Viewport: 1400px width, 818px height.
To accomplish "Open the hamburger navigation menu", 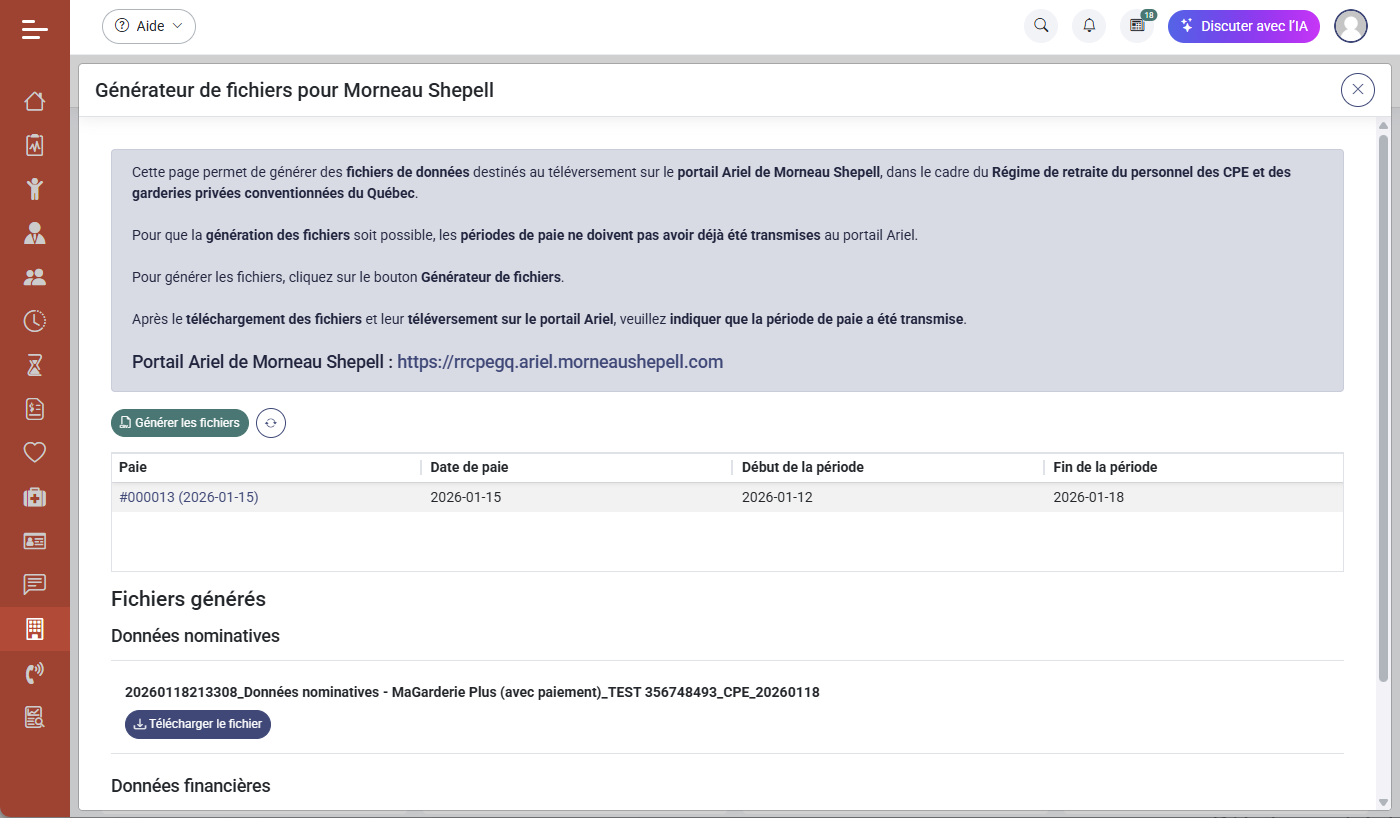I will 35,29.
